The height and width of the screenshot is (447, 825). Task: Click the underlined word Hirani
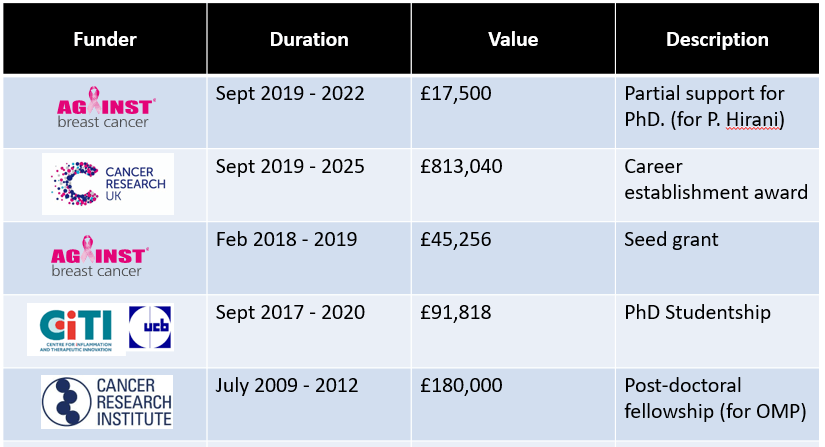point(753,120)
